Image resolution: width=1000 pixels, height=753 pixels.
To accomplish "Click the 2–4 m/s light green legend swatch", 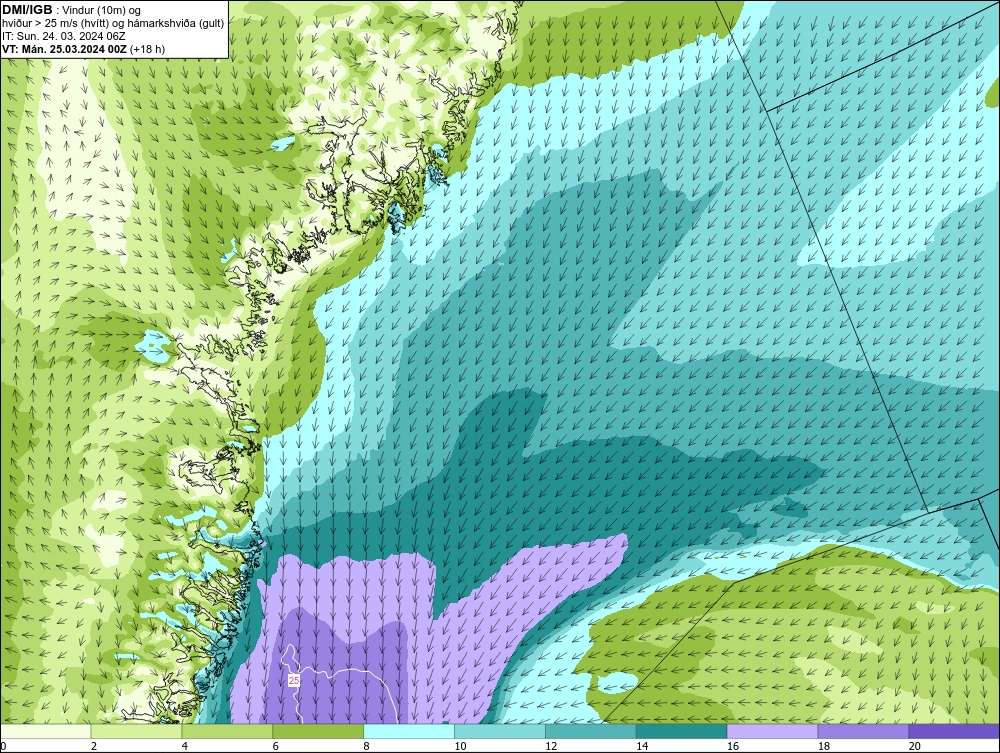I will pos(136,731).
